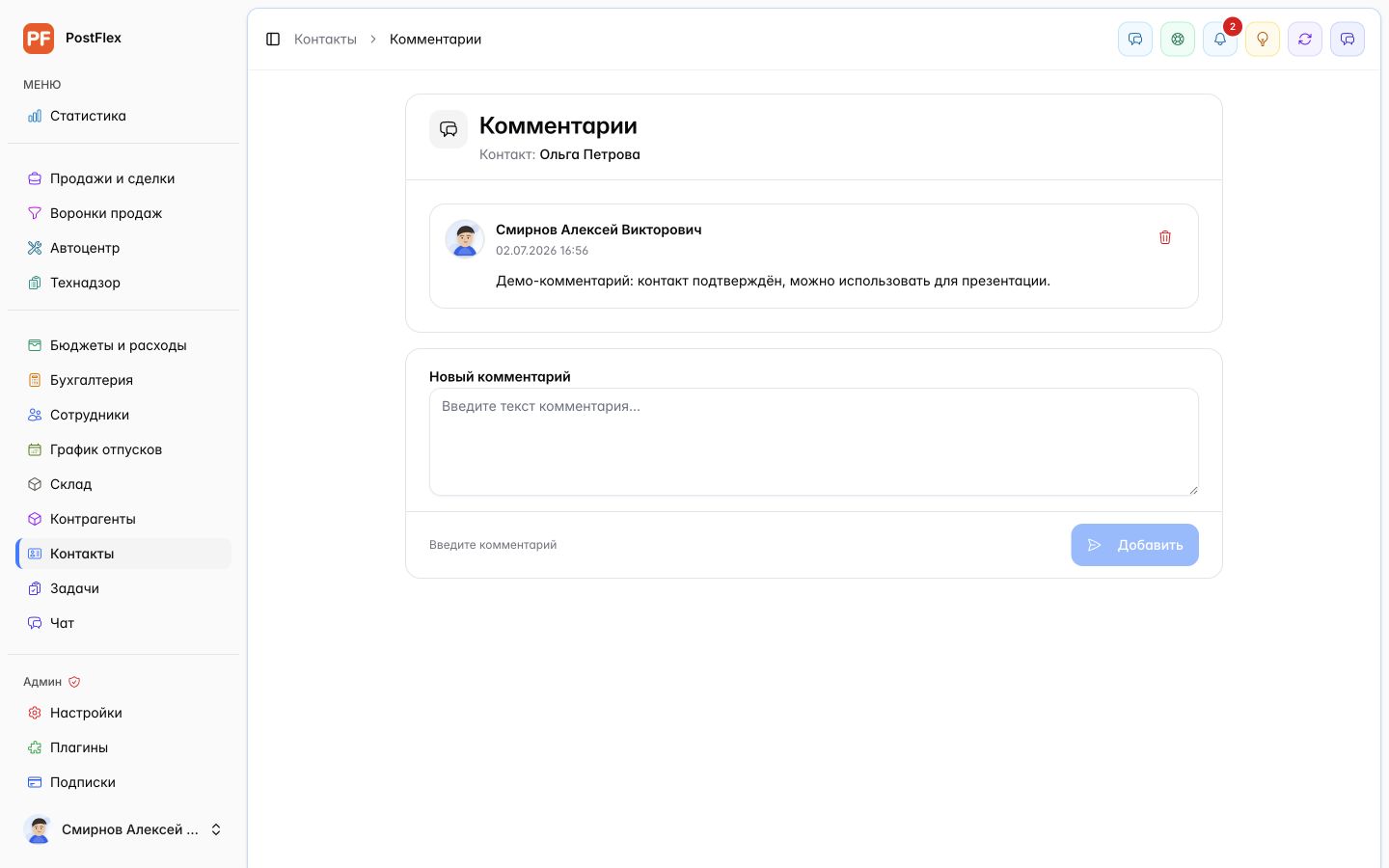Click the Чат bubble icon in sidebar
Viewport: 1389px width, 868px height.
point(35,623)
